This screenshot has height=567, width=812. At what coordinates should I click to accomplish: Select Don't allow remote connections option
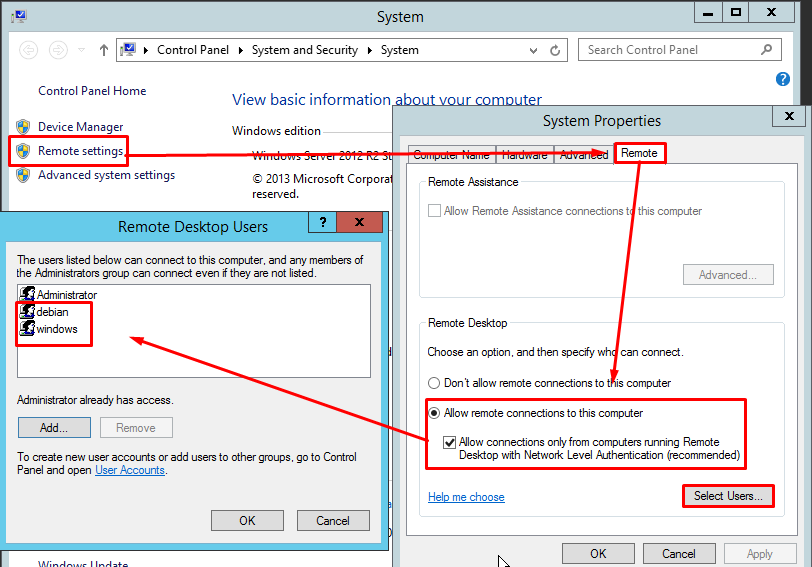pos(434,383)
